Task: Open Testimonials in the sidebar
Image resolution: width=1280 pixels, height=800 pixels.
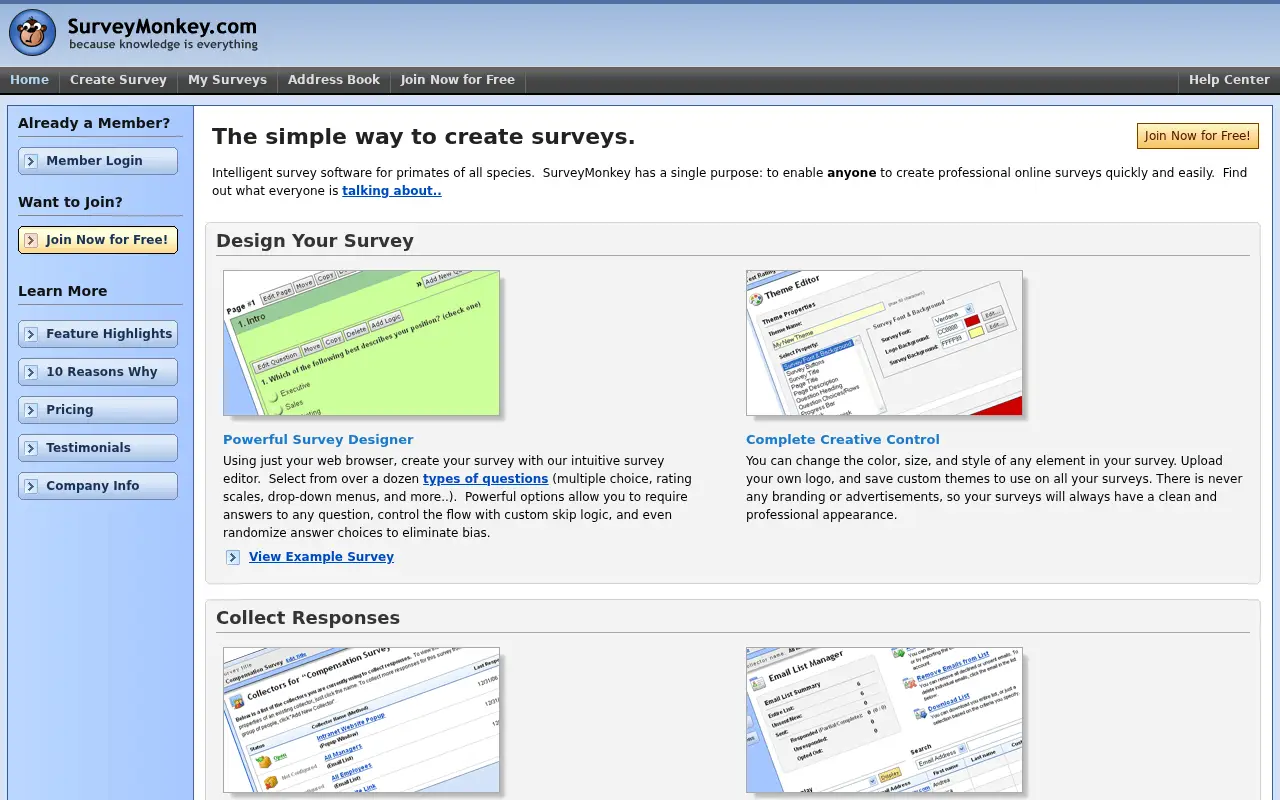Action: click(98, 448)
